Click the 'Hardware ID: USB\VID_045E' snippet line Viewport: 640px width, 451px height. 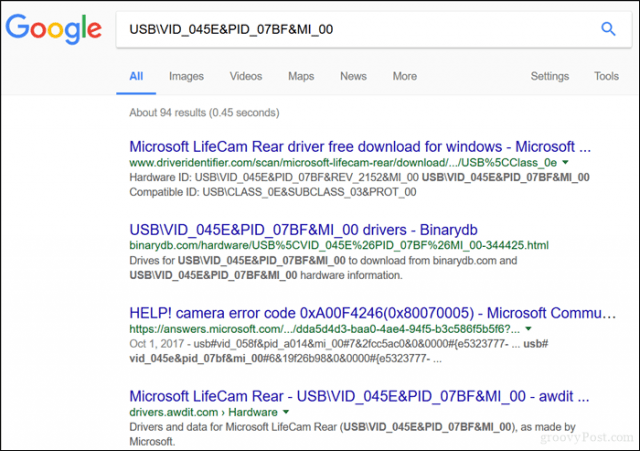[359, 177]
